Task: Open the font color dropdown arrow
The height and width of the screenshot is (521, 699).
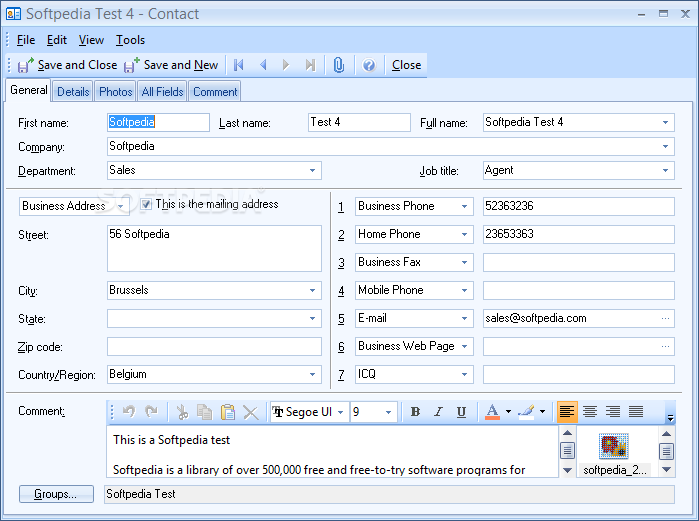Action: coord(508,412)
